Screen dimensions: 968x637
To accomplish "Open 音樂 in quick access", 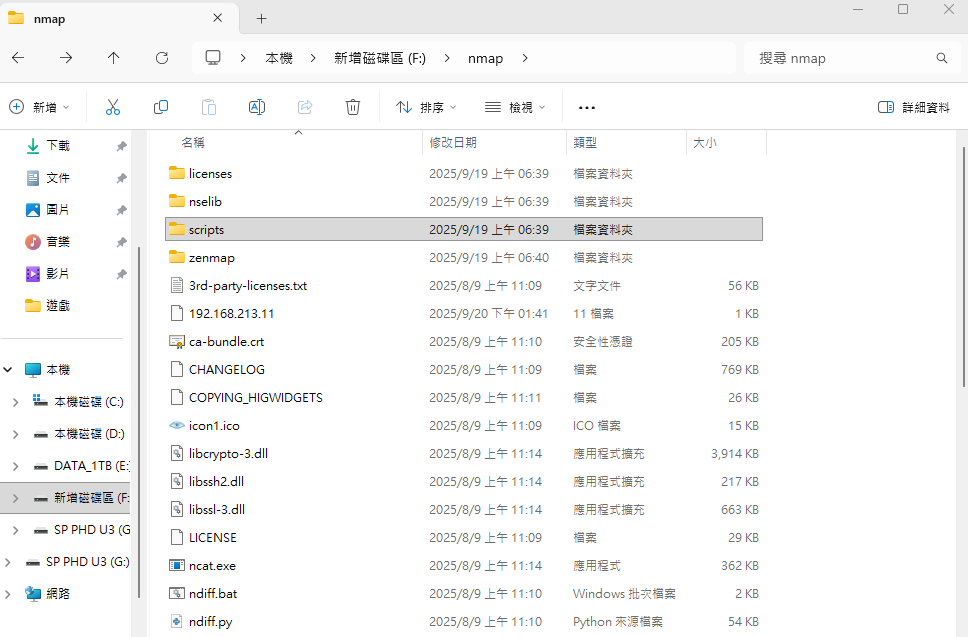I will tap(57, 242).
